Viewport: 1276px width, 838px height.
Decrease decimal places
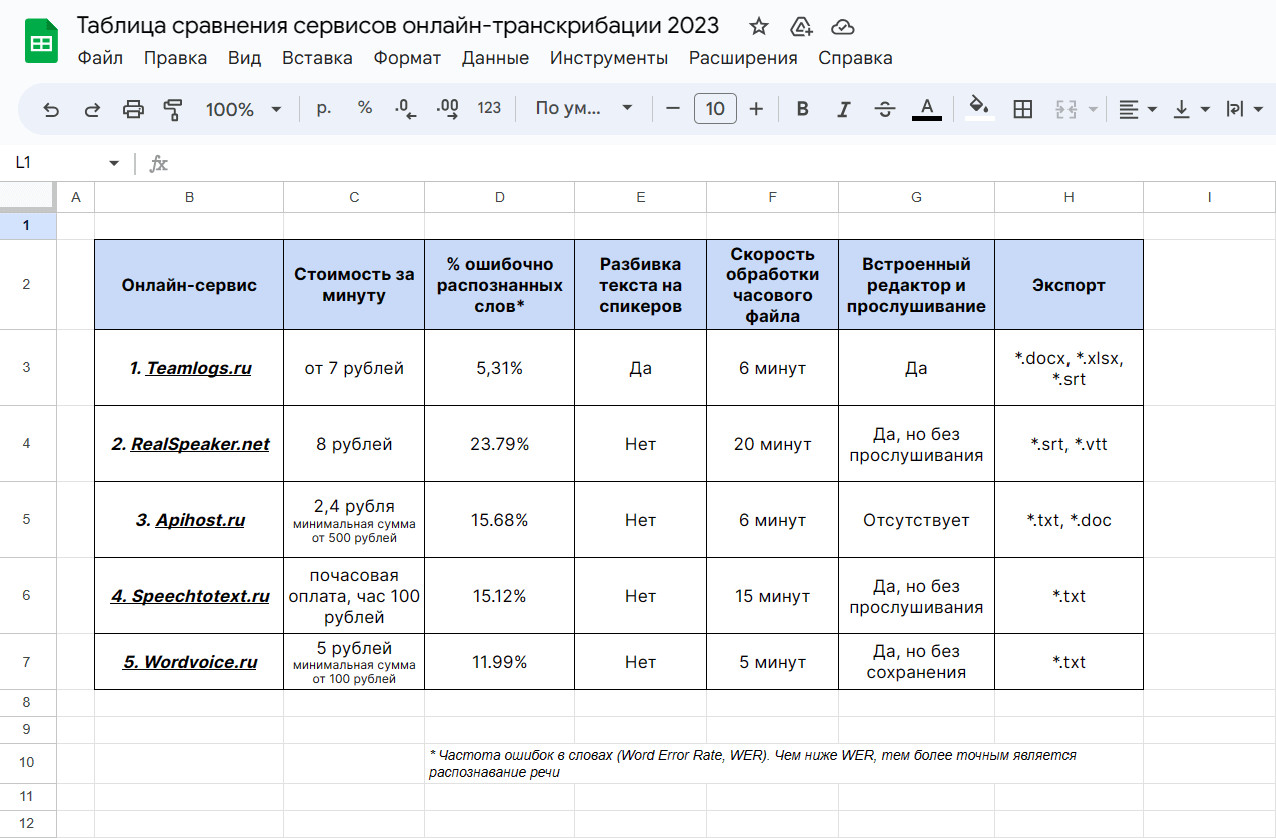[406, 109]
